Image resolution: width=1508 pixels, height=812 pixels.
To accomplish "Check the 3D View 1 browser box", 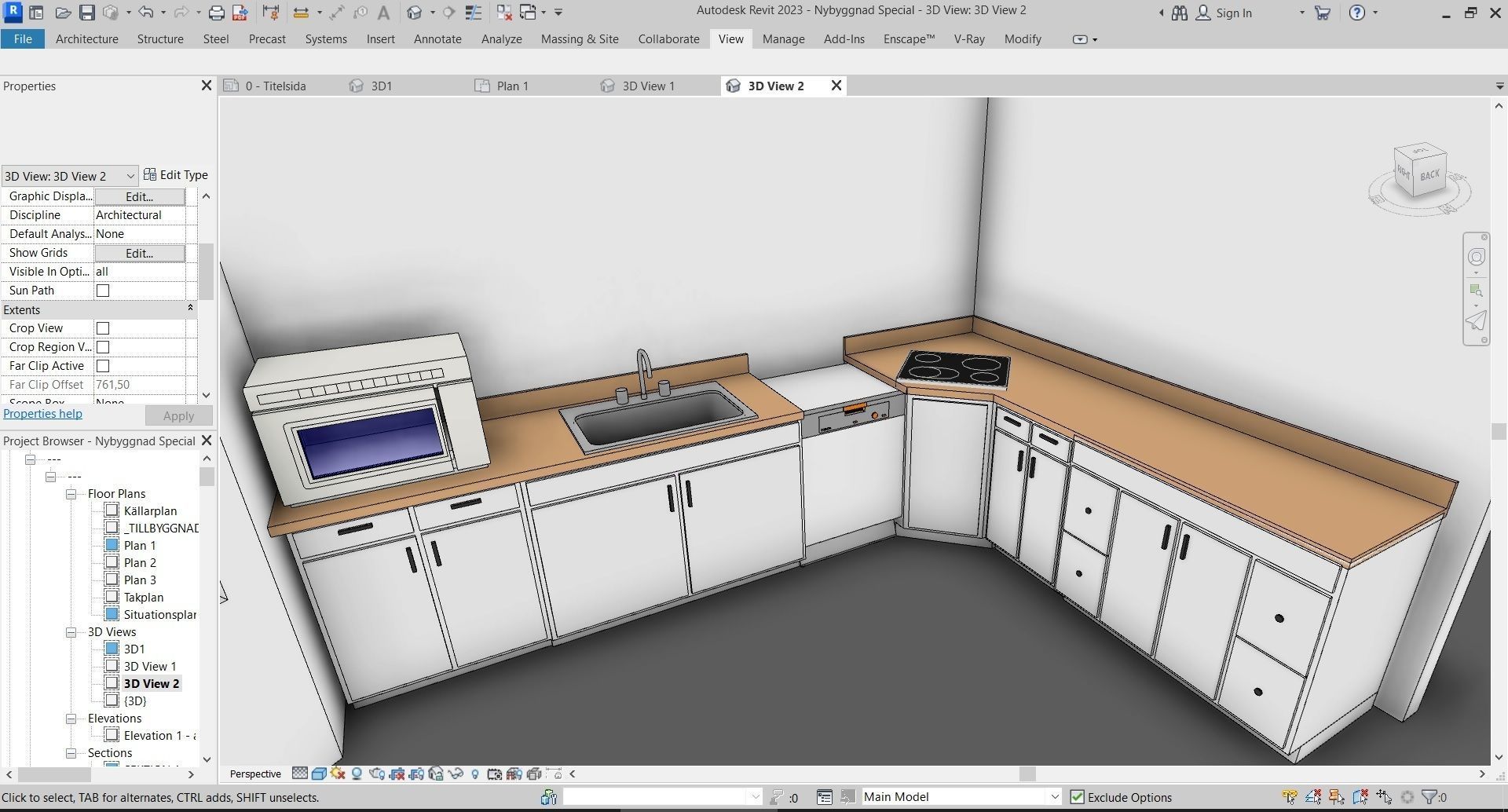I will [x=112, y=666].
